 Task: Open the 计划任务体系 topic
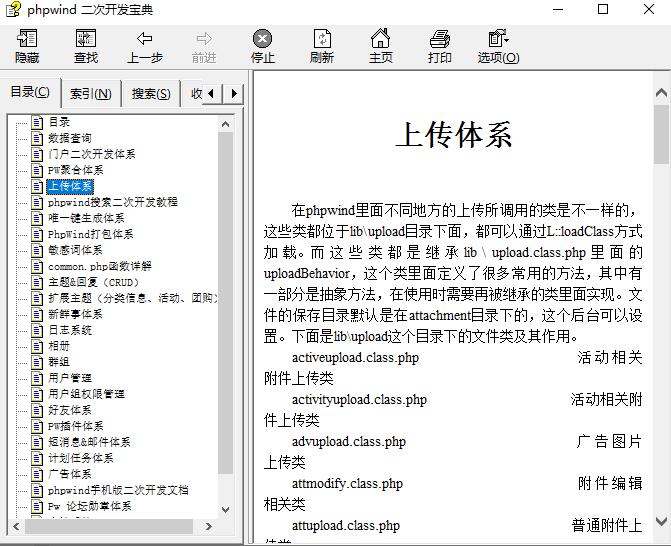click(80, 458)
